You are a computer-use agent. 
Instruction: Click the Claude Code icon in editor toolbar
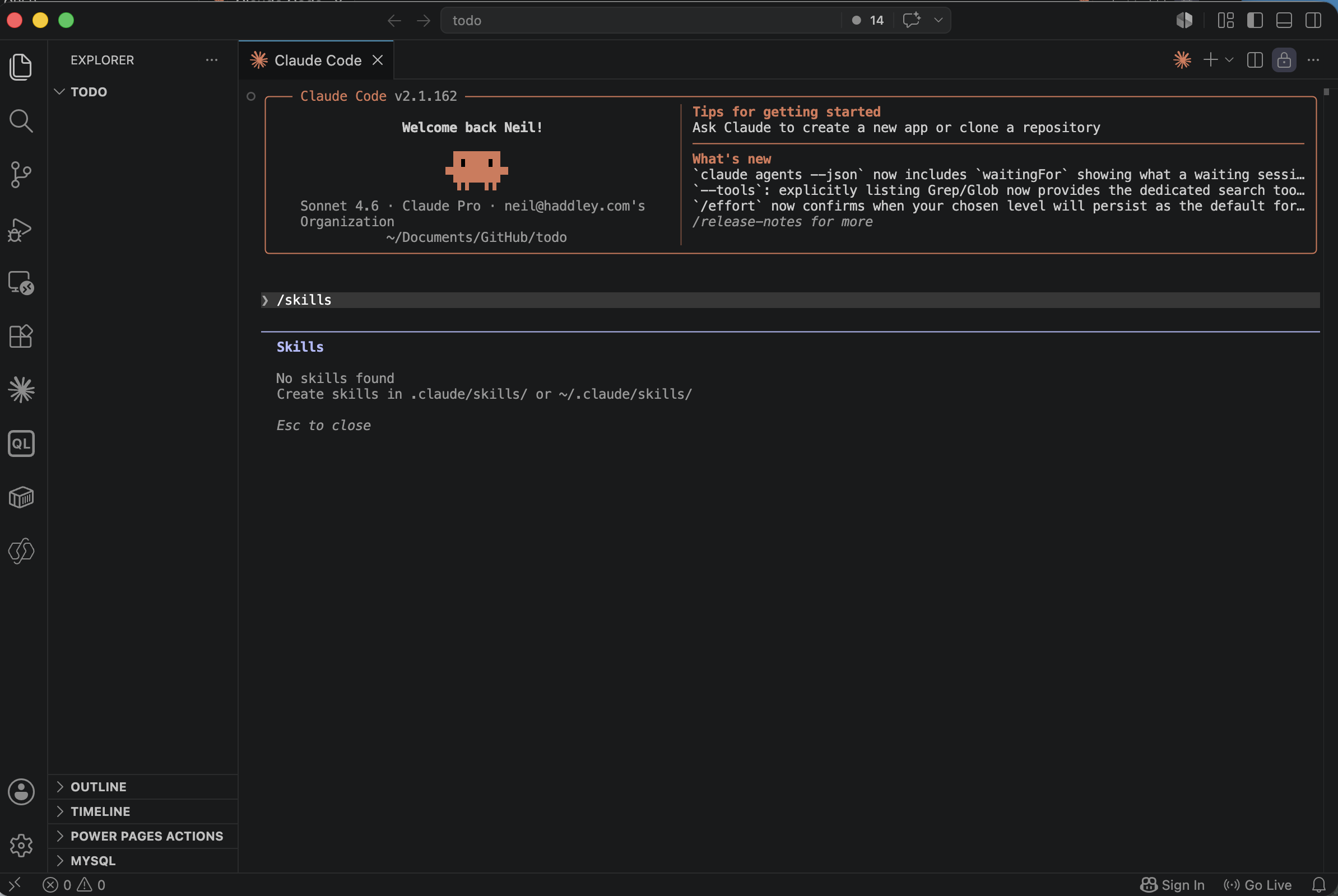point(1182,60)
